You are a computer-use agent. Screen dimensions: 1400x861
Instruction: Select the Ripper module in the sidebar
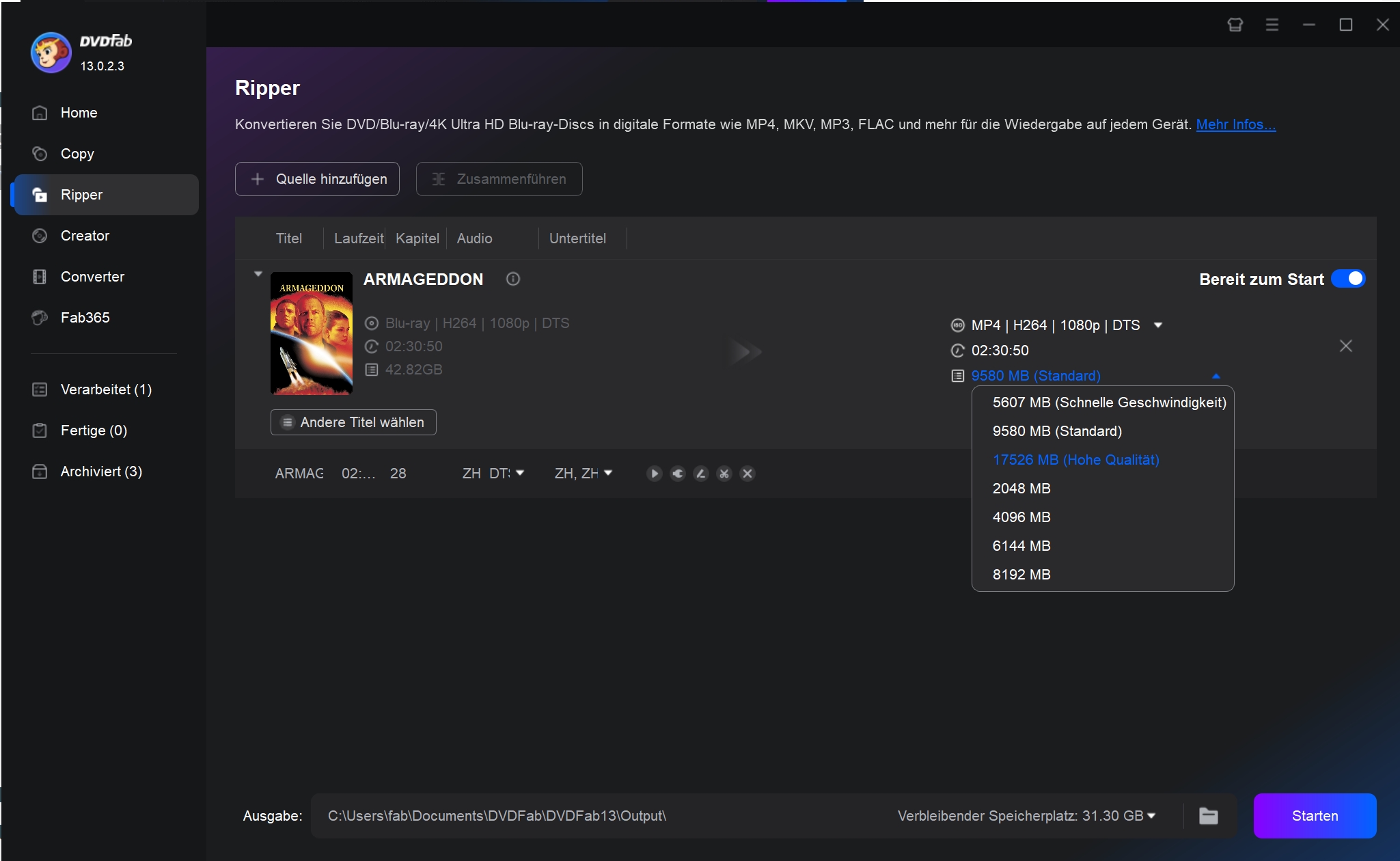coord(106,195)
